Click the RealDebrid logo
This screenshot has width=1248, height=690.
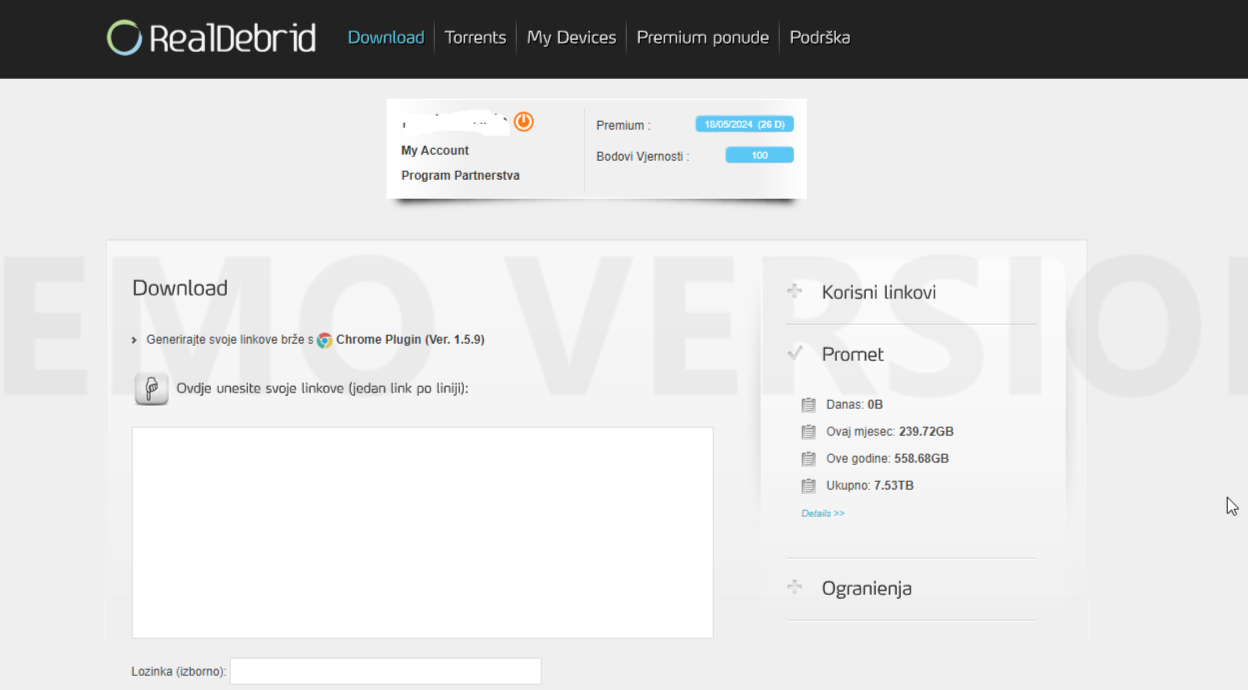(x=211, y=38)
